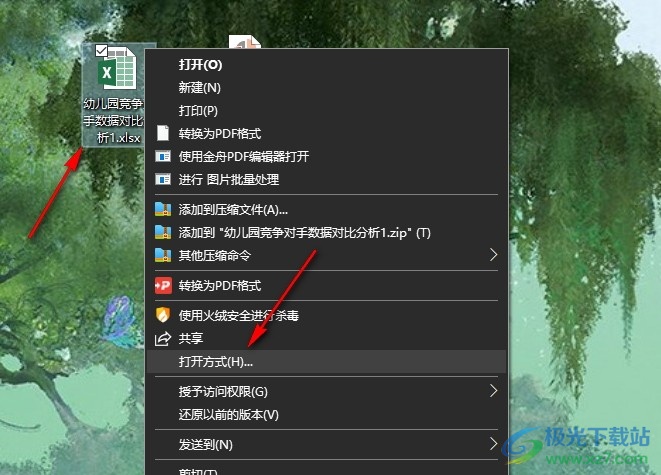
Task: Choose 打开(O) from the context menu
Action: tap(200, 64)
